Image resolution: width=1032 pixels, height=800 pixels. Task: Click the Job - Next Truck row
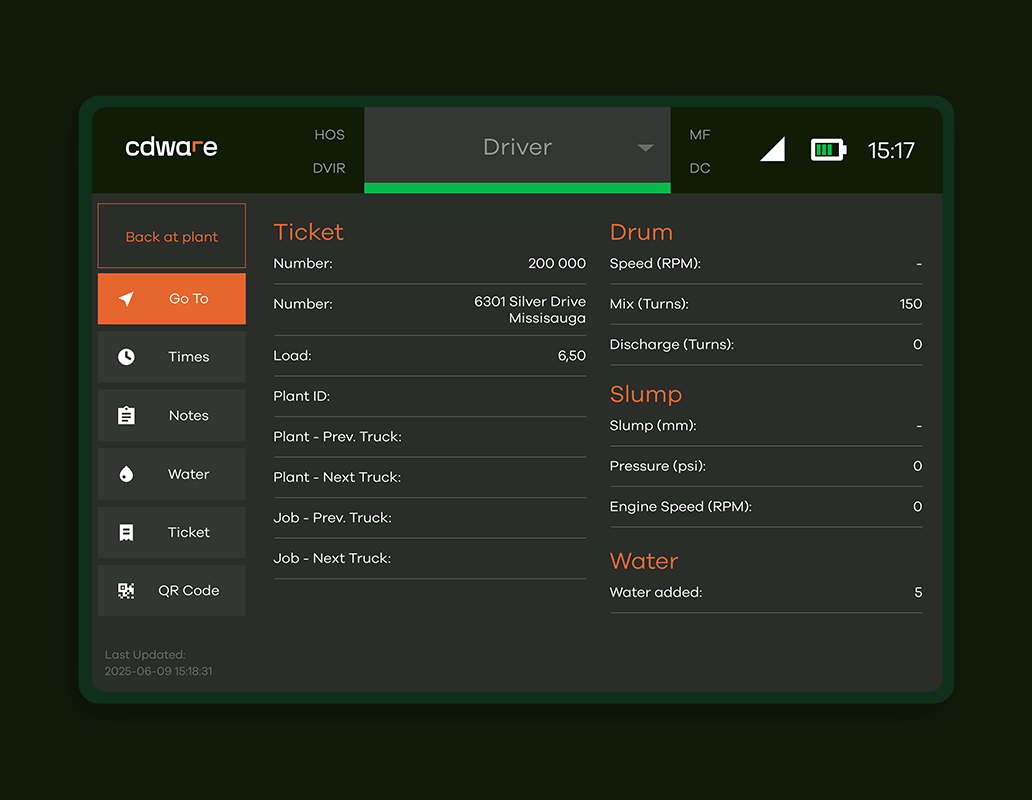coord(429,559)
